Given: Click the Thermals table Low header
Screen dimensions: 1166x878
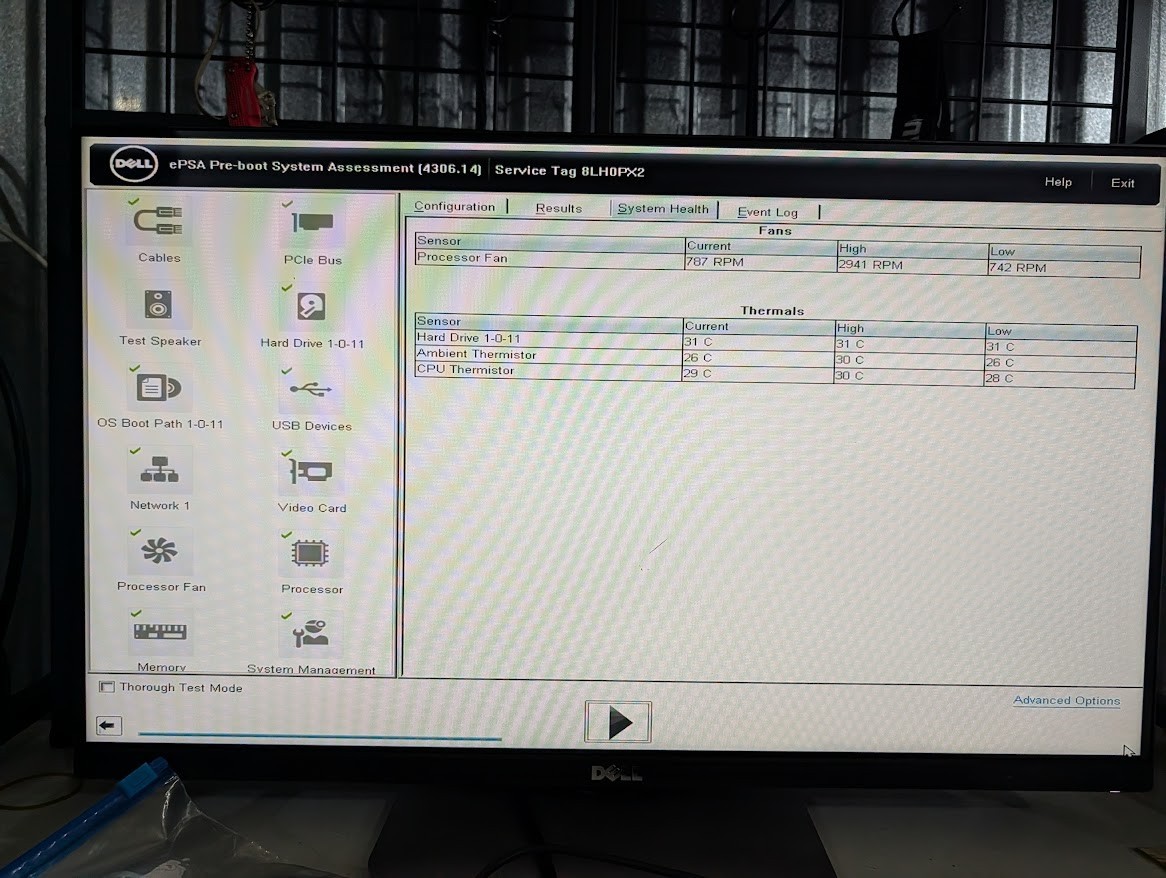Looking at the screenshot, I should 999,331.
